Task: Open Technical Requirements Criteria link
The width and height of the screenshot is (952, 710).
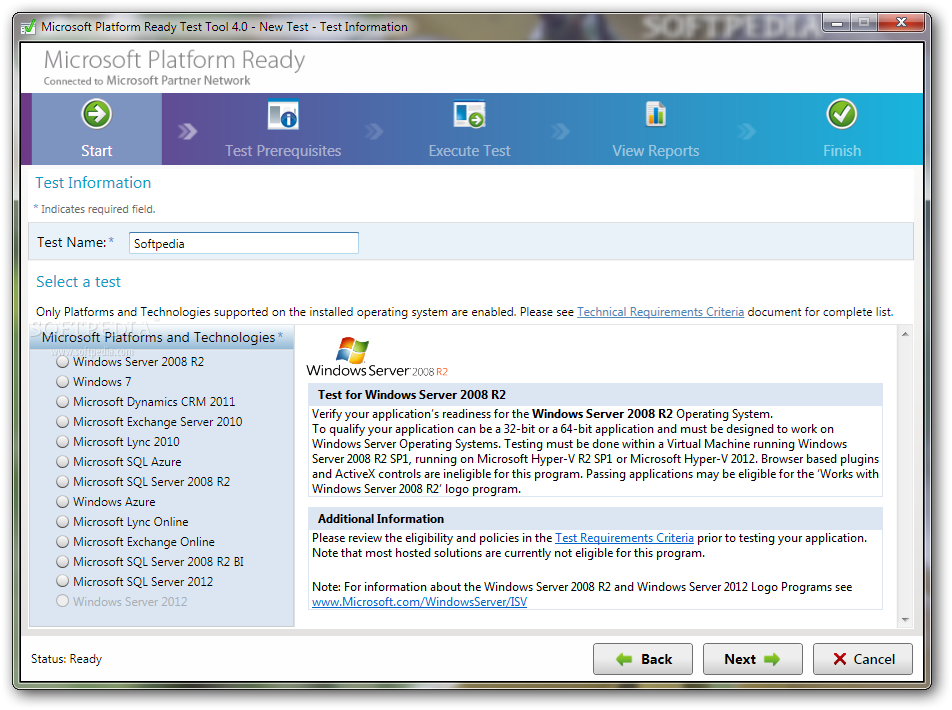Action: click(660, 312)
